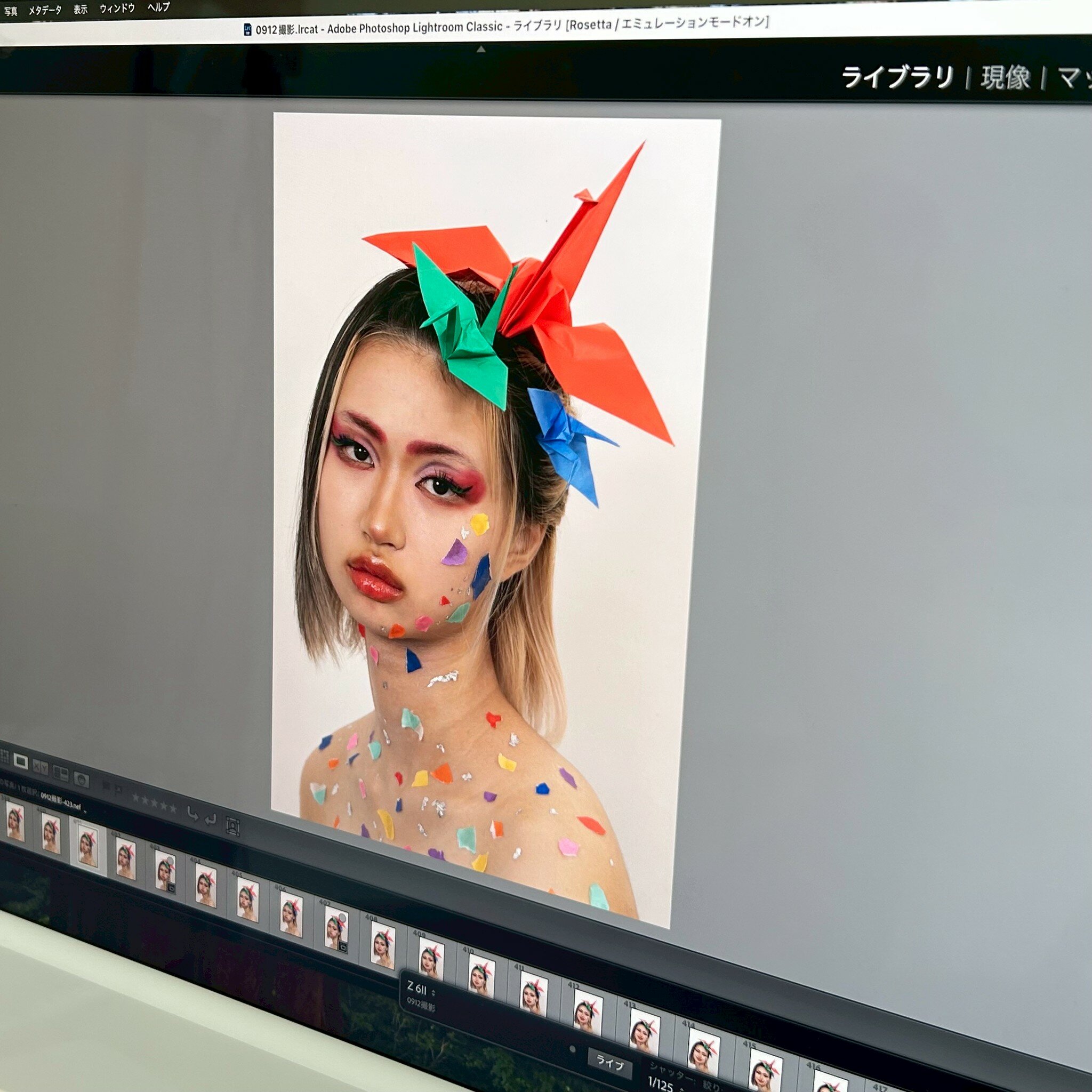1092x1092 pixels.
Task: Select filmstrip thumbnail 406
Action: pyautogui.click(x=291, y=913)
